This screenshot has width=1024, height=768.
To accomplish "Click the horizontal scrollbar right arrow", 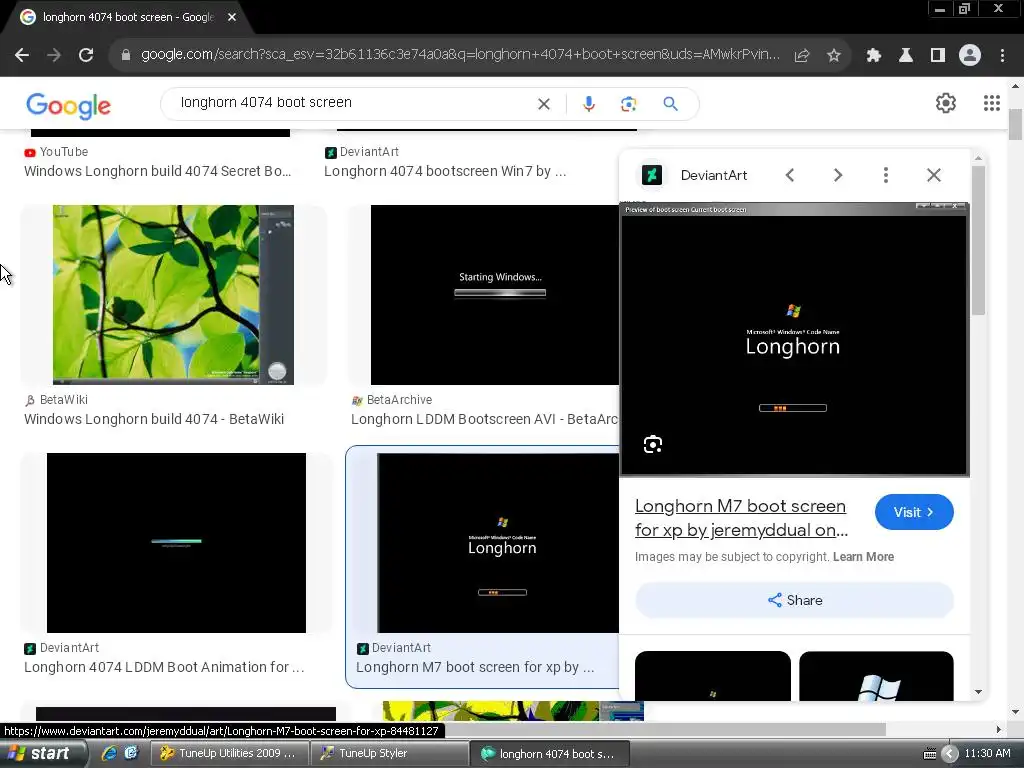I will click(x=998, y=729).
